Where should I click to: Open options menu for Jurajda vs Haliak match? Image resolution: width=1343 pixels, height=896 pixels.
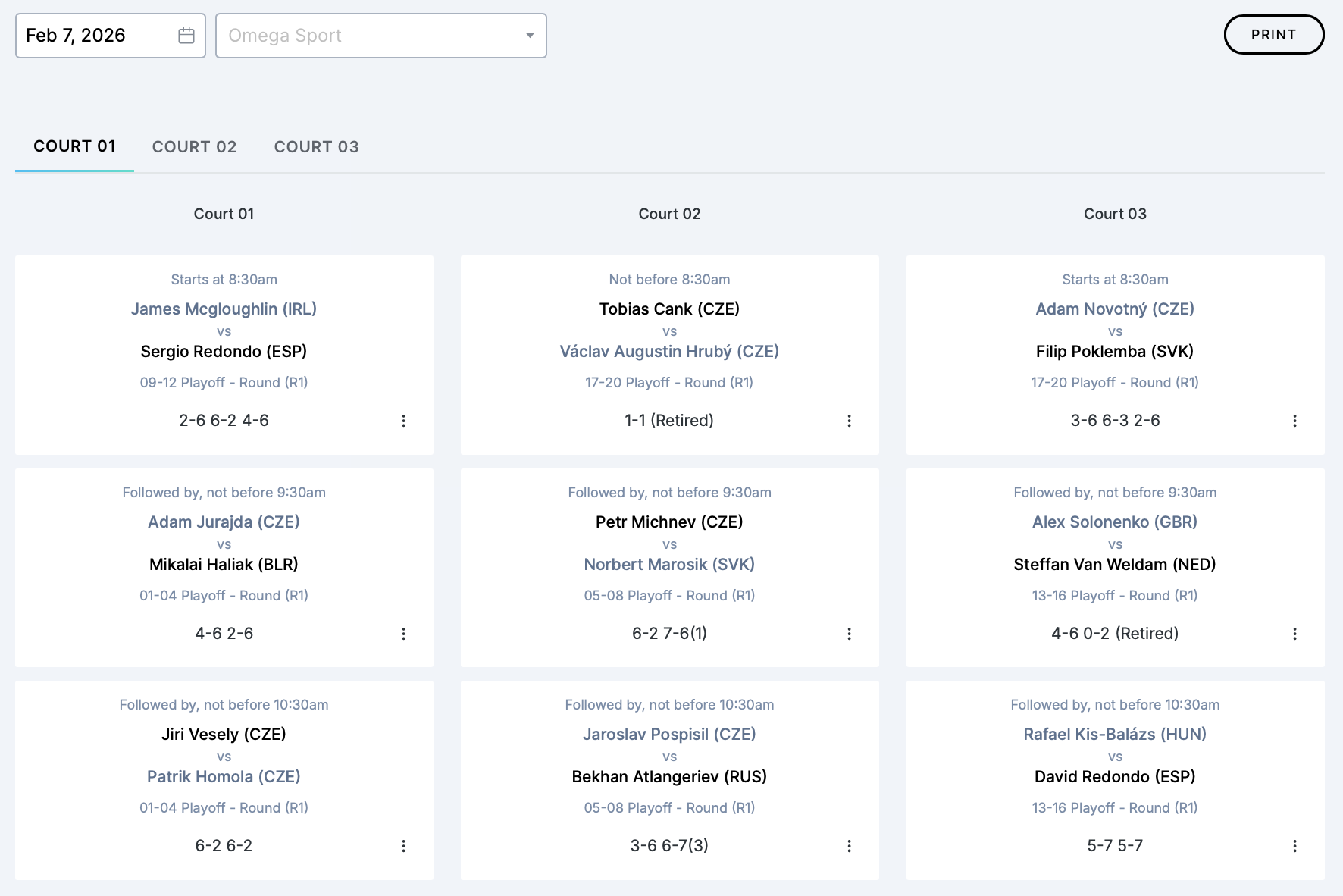(x=403, y=634)
